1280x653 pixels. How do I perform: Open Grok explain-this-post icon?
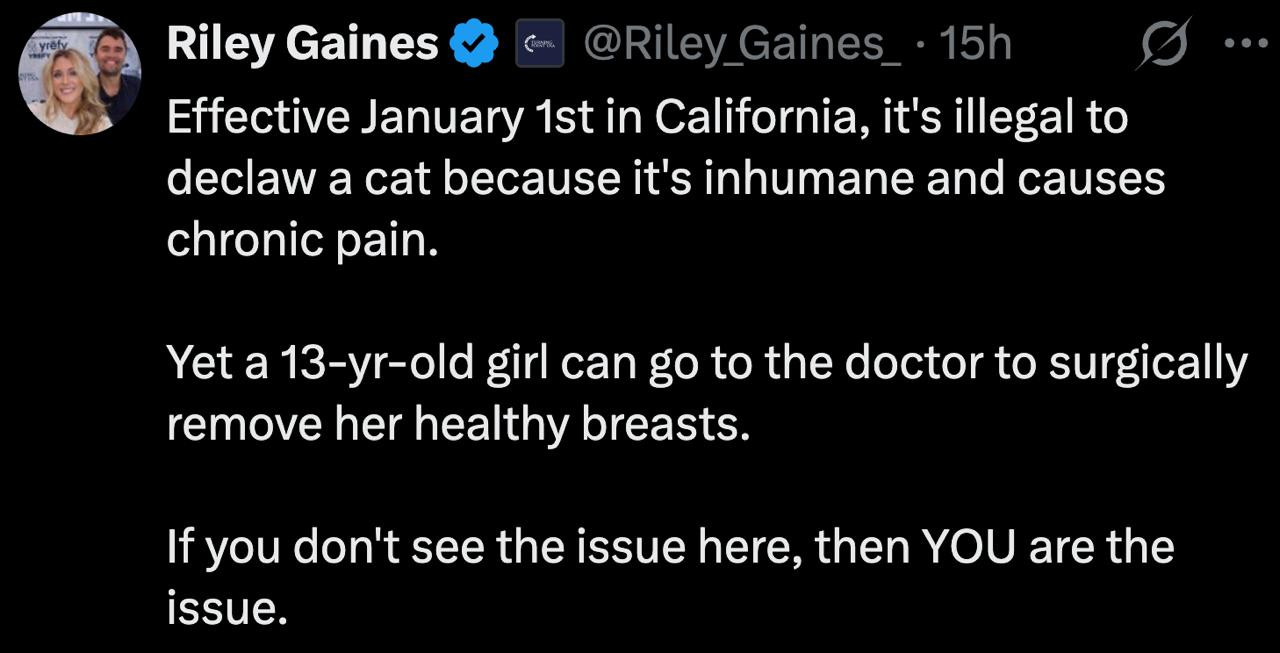[1160, 46]
